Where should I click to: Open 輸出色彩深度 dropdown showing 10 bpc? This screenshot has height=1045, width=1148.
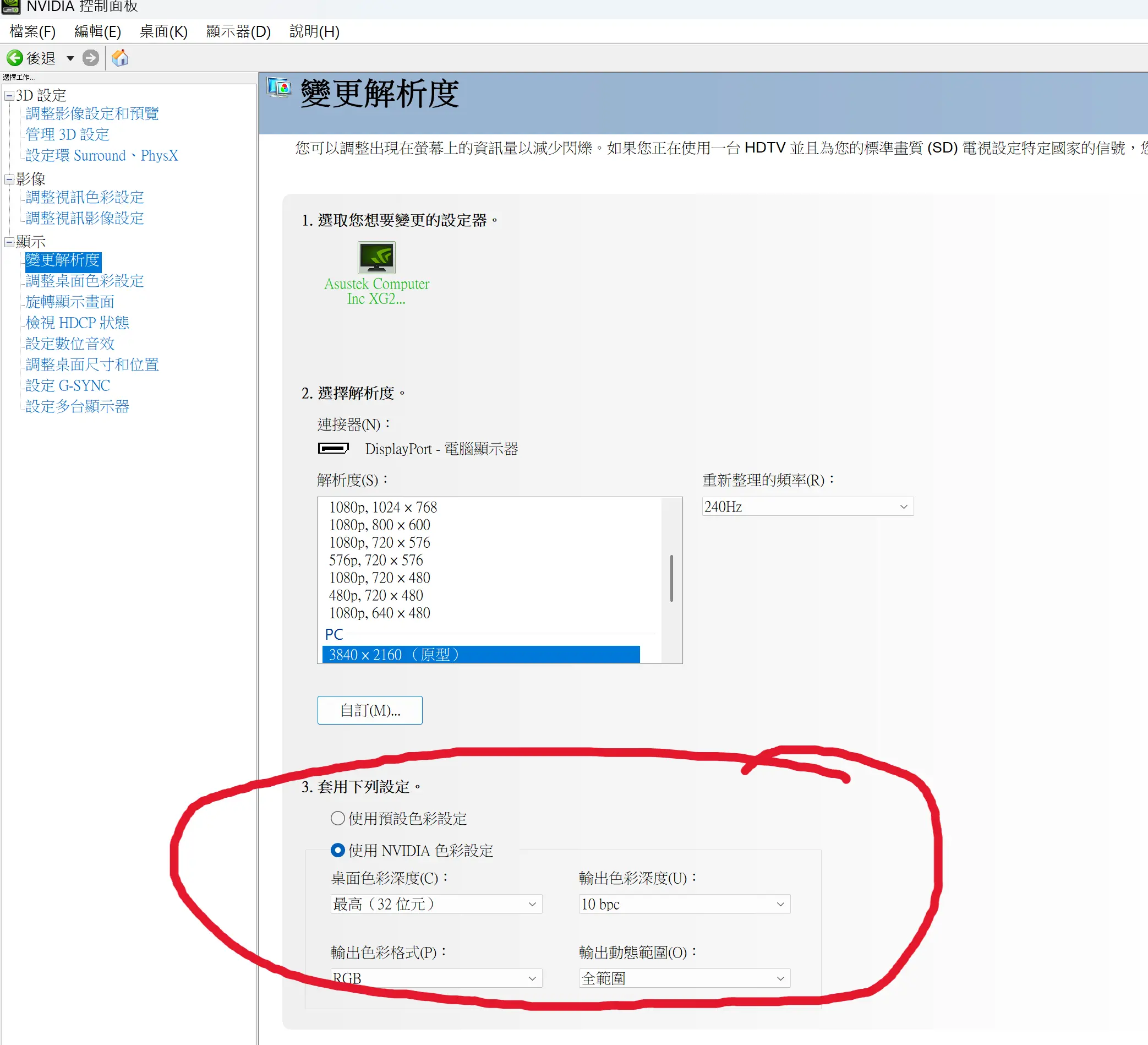pyautogui.click(x=685, y=904)
